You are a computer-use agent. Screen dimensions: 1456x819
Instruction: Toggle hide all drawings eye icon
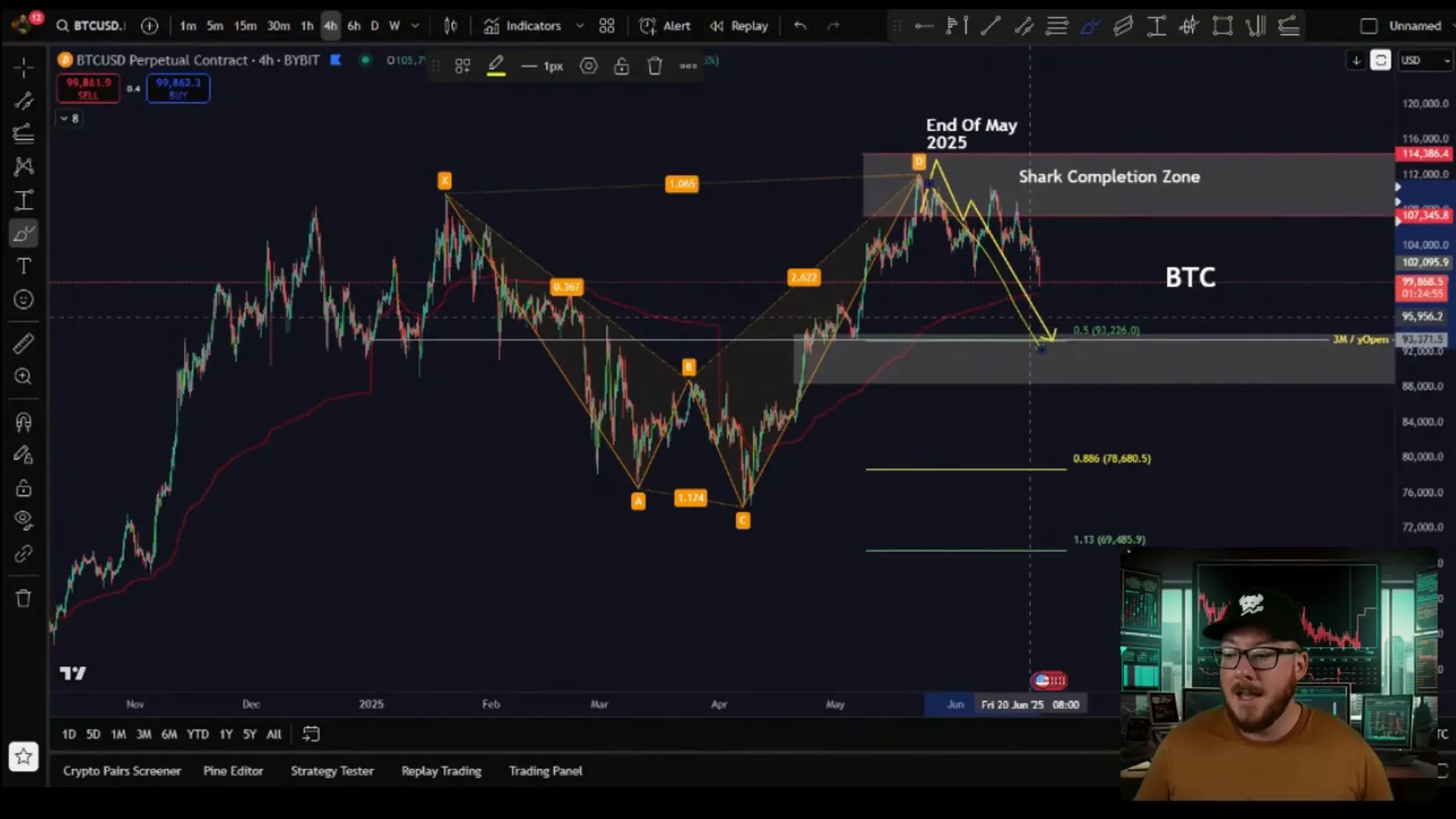tap(24, 520)
